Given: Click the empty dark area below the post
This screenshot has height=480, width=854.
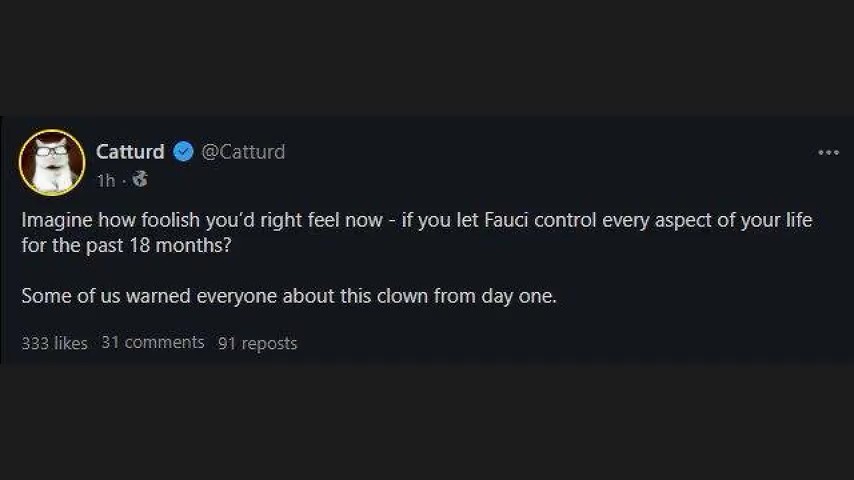Looking at the screenshot, I should (427, 420).
